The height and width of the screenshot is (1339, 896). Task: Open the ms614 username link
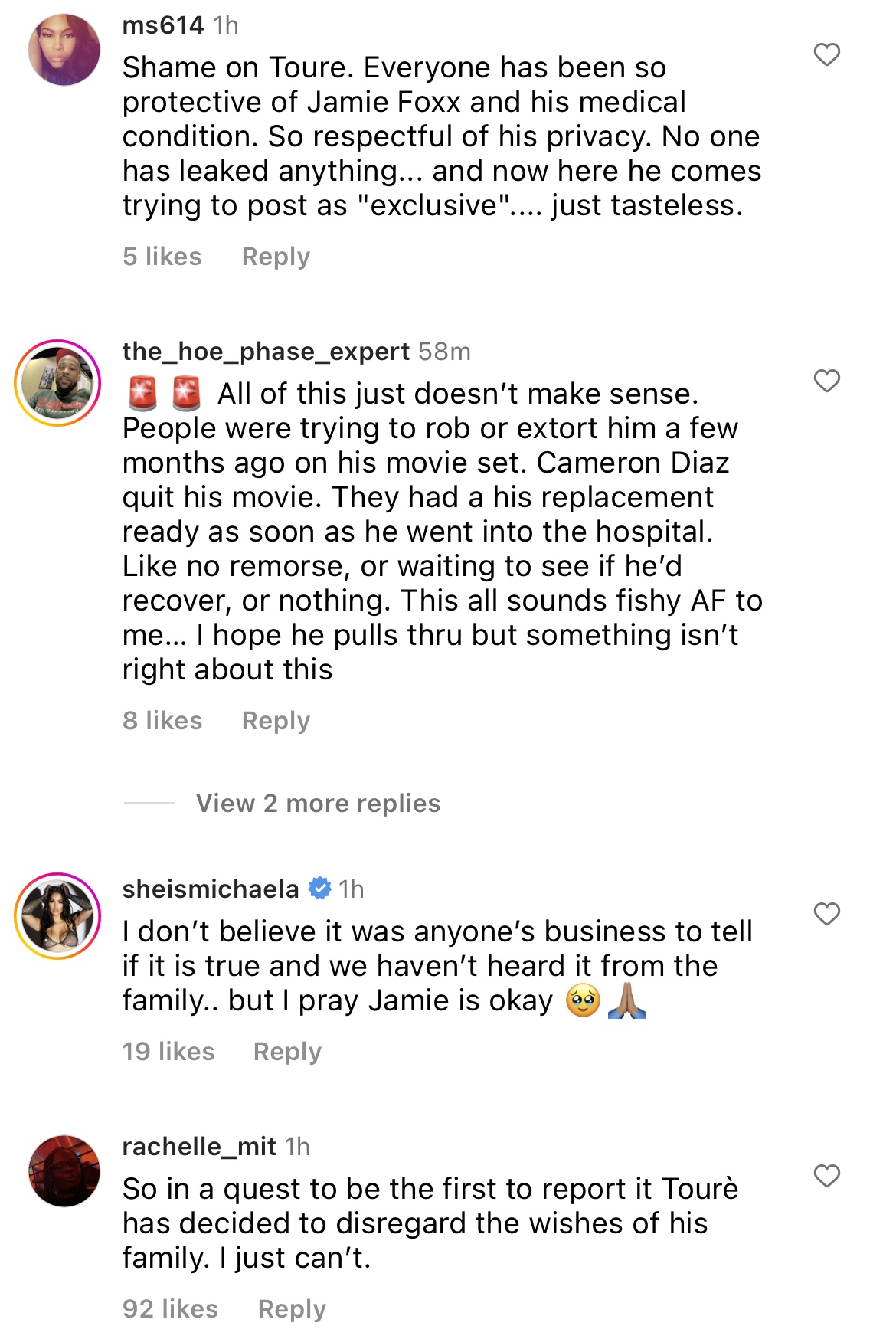(163, 25)
